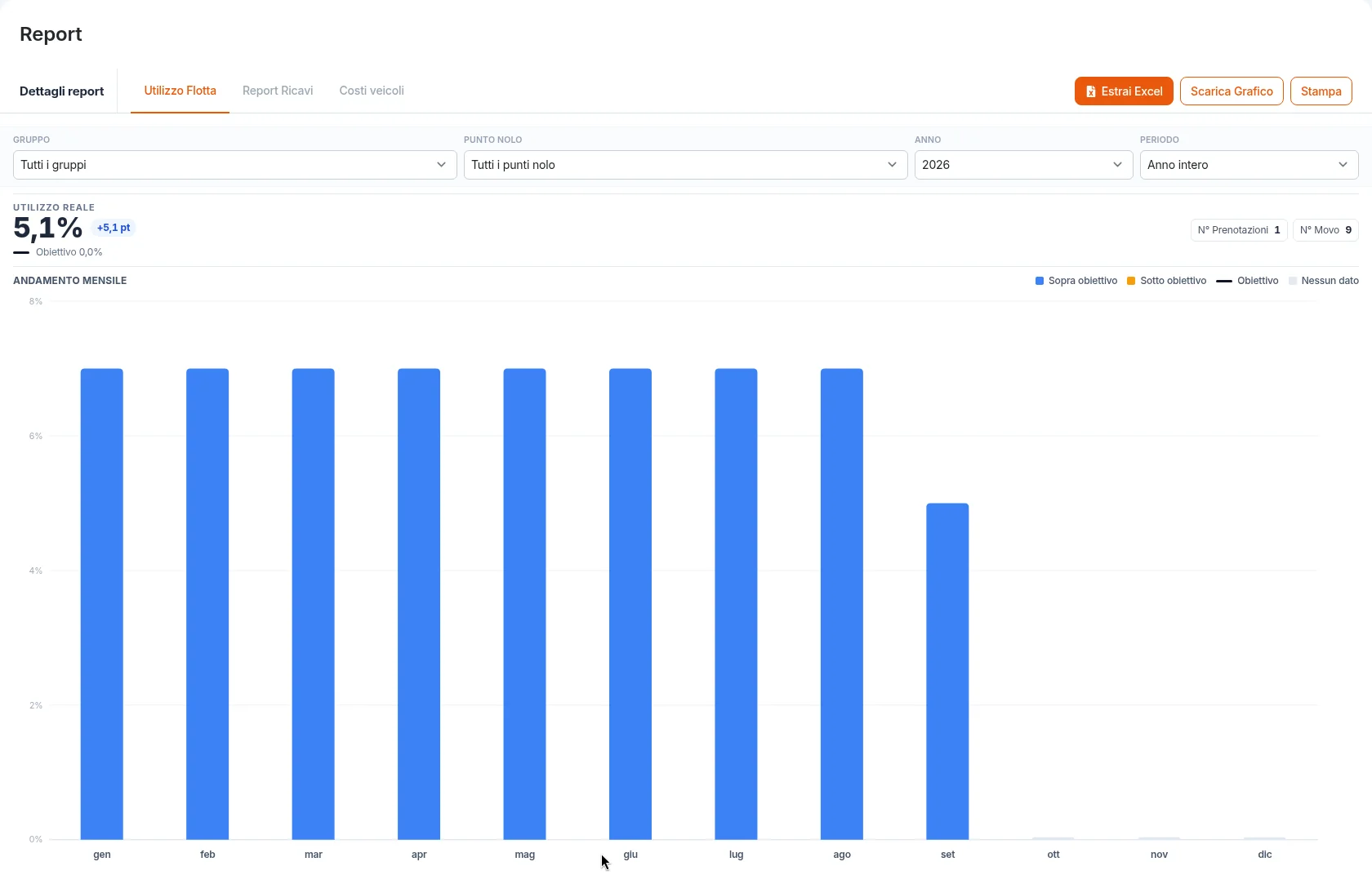Open the Anno dropdown showing 2026
1372x875 pixels.
point(1024,165)
